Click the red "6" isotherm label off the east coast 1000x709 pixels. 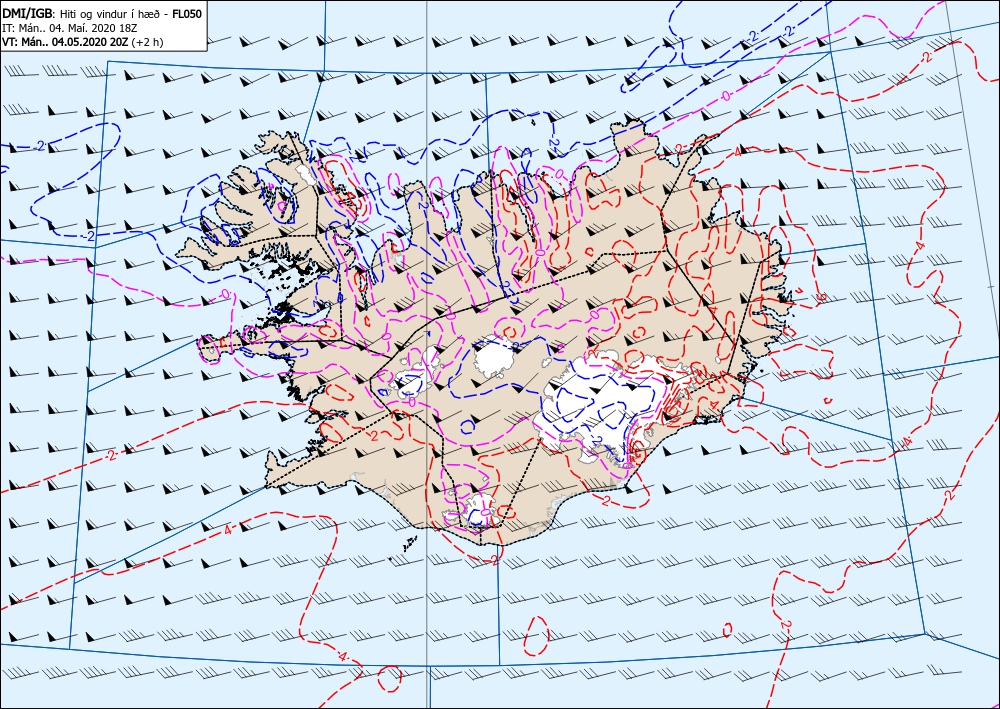[822, 296]
